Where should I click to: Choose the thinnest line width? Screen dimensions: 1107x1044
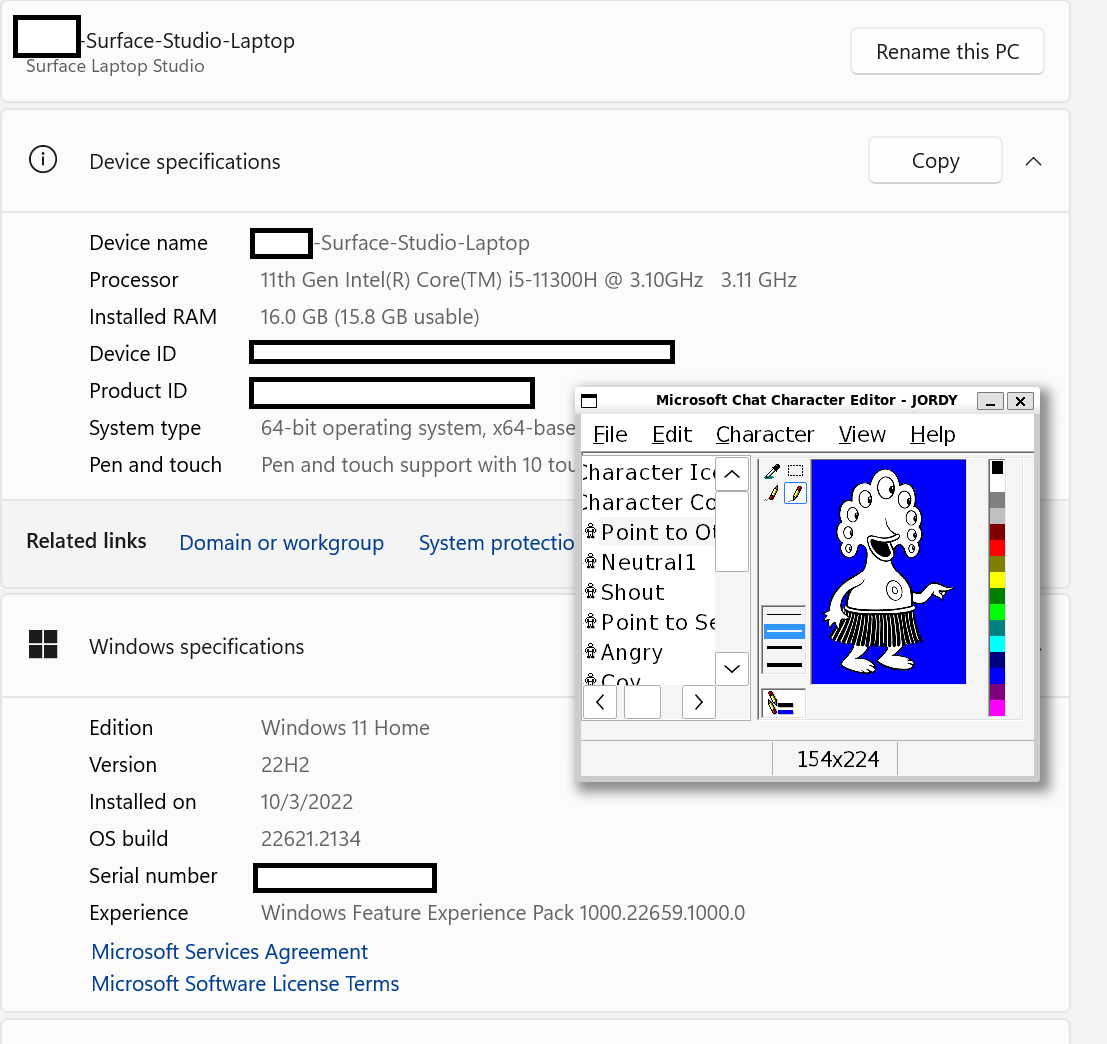pos(784,615)
